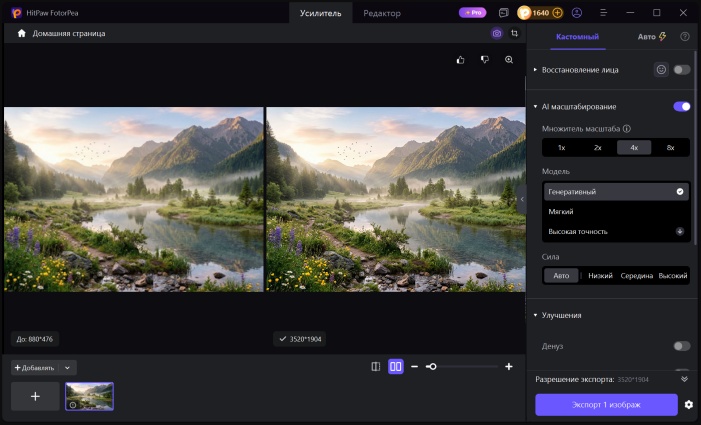The height and width of the screenshot is (425, 701).
Task: Set strength to Высокий
Action: [672, 276]
